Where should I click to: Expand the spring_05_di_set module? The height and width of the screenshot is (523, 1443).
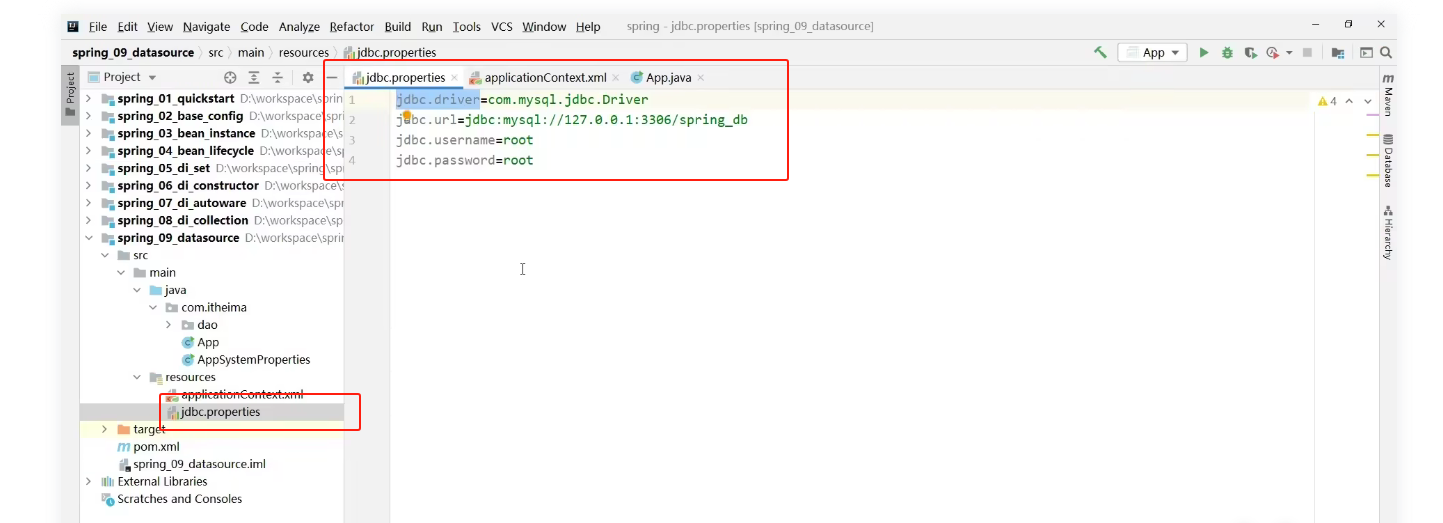coord(88,168)
